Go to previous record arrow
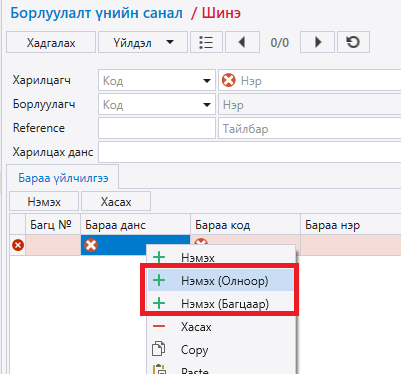 click(x=242, y=42)
